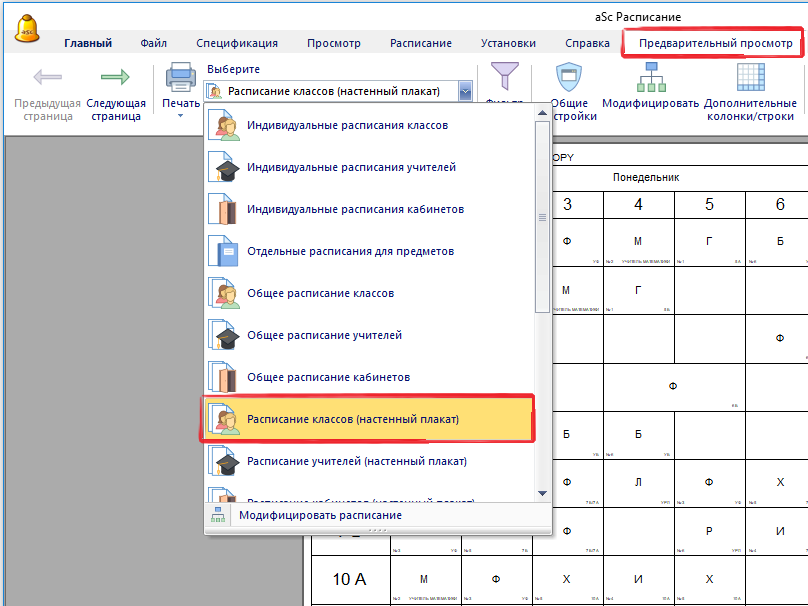Select Отдельные расписания для предметов
The width and height of the screenshot is (808, 606).
350,252
